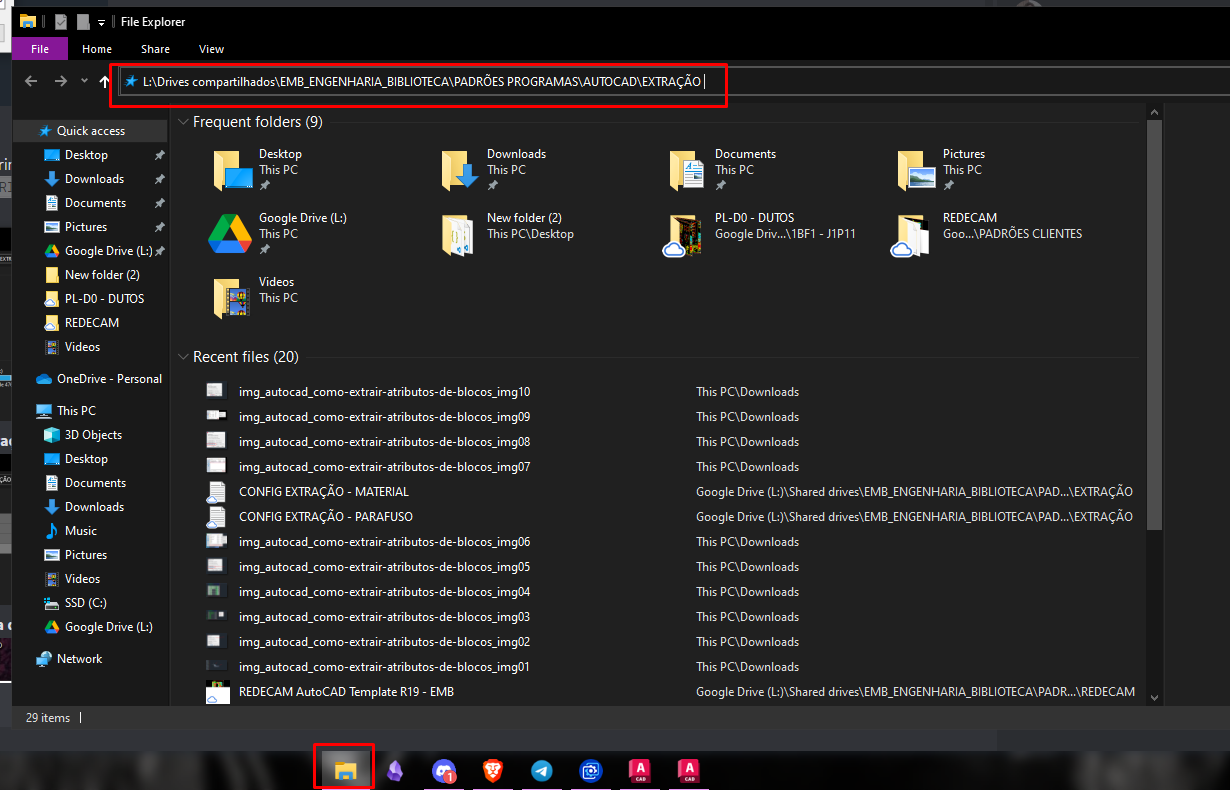Viewport: 1230px width, 790px height.
Task: Collapse the Frequent folders section
Action: tap(183, 122)
